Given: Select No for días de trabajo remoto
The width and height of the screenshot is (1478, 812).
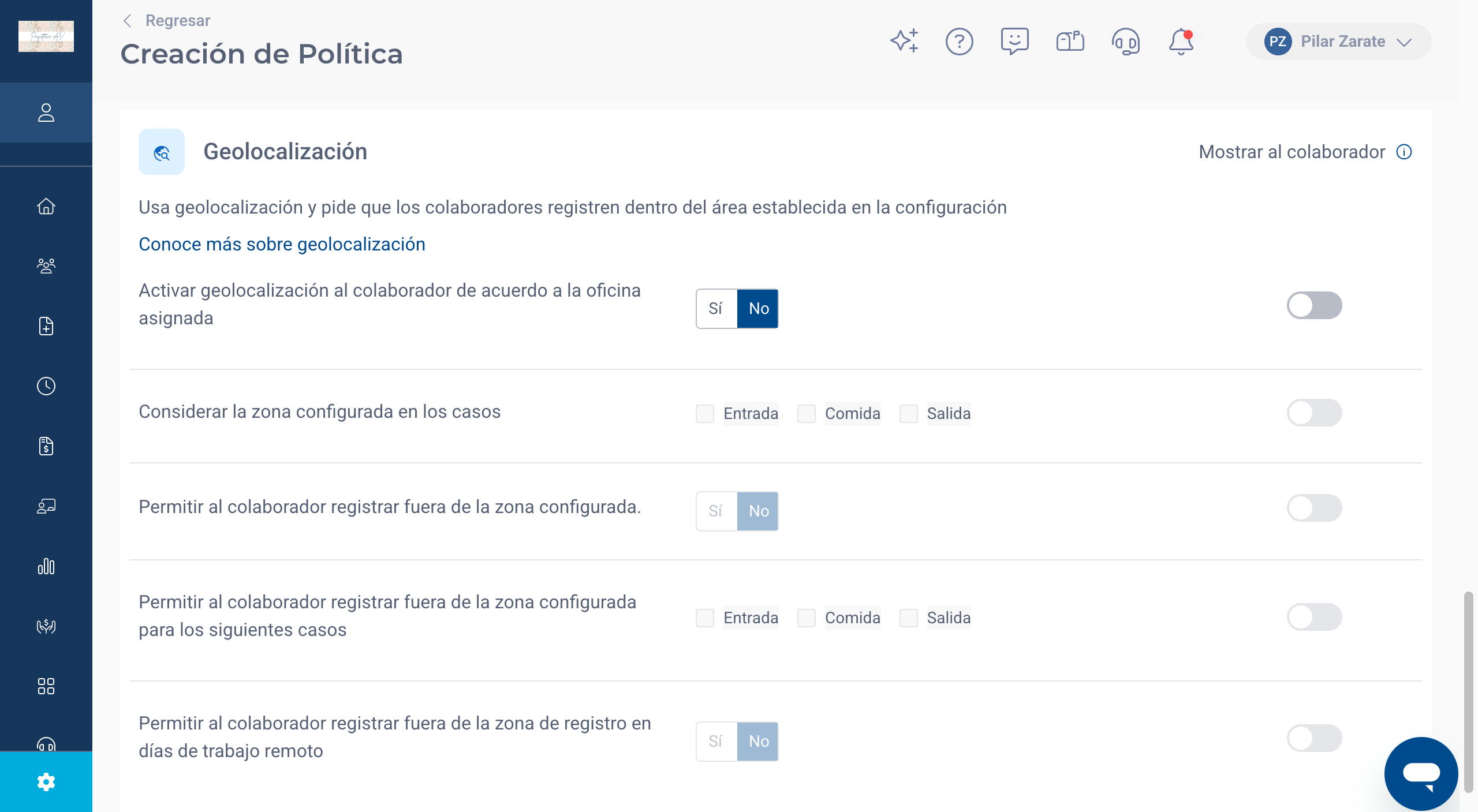Looking at the screenshot, I should tap(758, 742).
